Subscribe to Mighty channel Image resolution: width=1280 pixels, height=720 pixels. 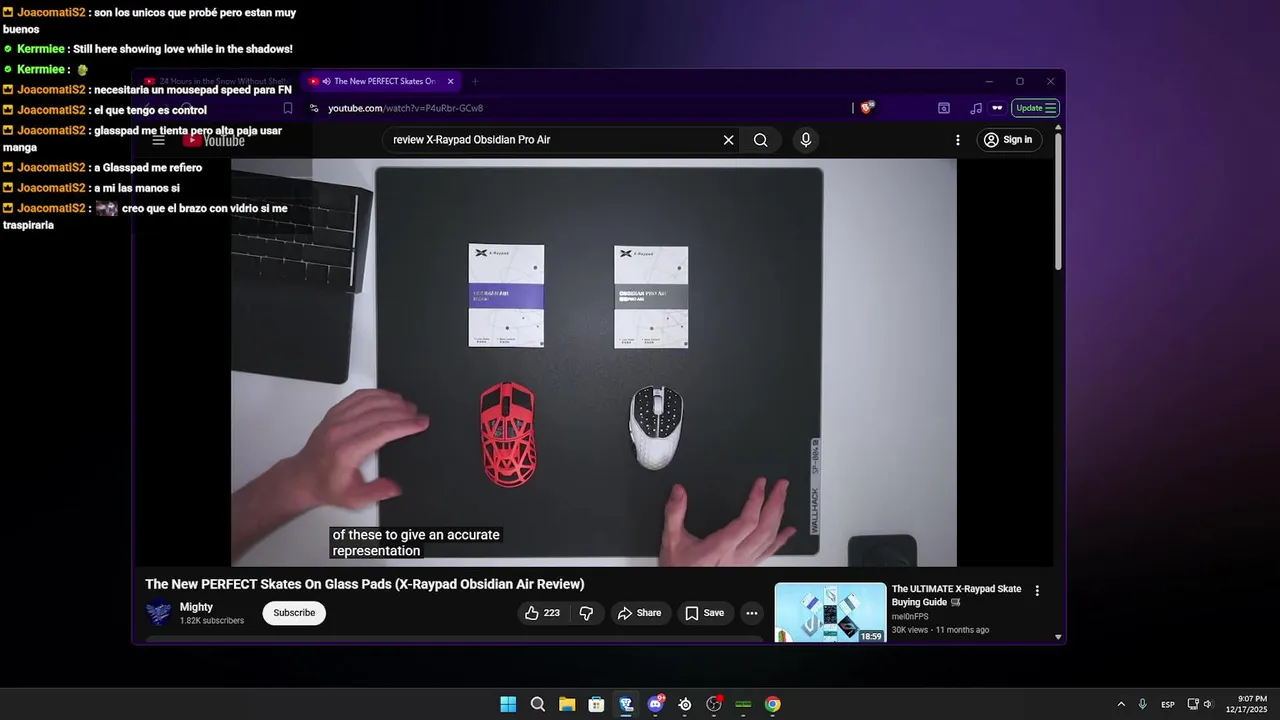[294, 613]
